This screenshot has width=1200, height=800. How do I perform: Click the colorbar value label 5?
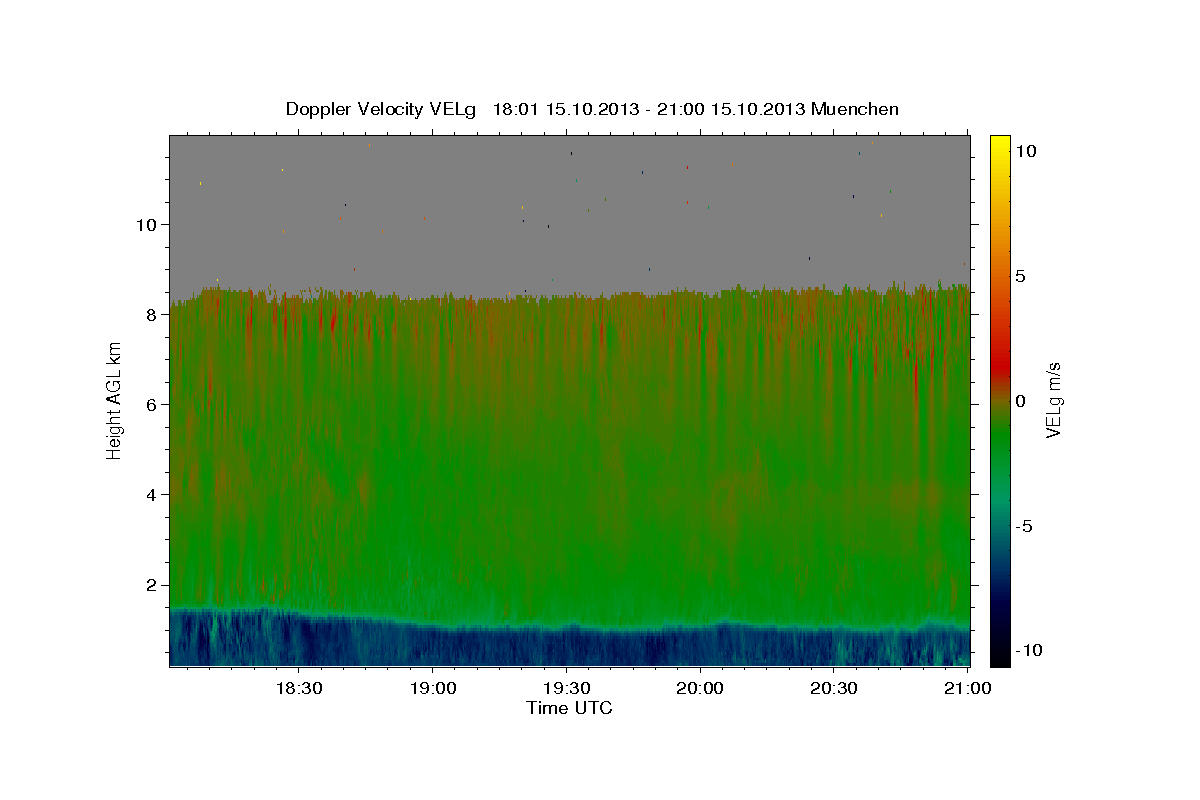tap(1020, 276)
